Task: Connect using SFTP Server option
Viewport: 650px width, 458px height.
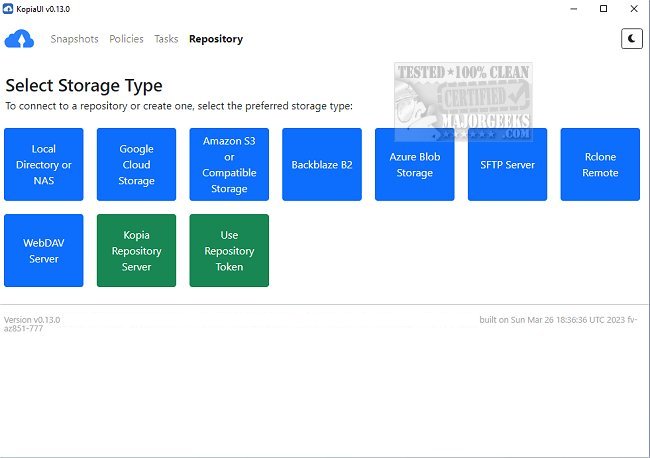Action: click(507, 164)
